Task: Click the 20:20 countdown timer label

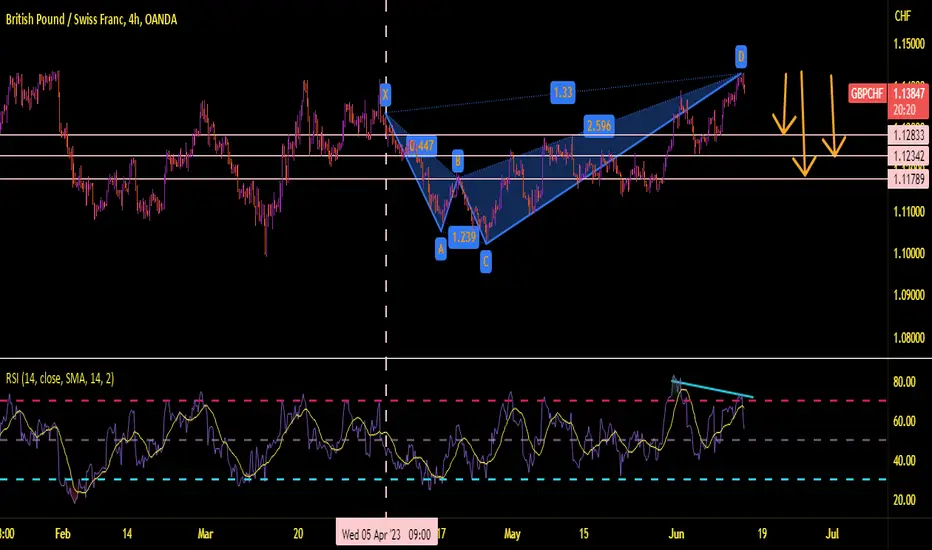Action: pos(903,111)
